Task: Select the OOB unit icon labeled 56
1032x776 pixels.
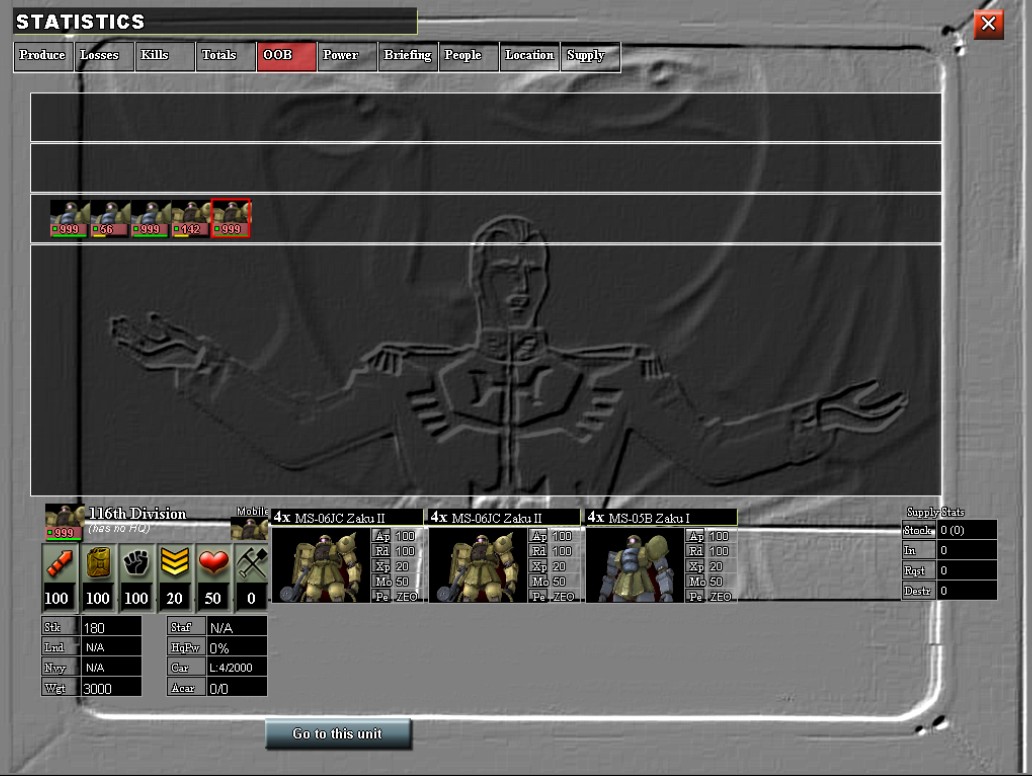Action: (x=110, y=219)
